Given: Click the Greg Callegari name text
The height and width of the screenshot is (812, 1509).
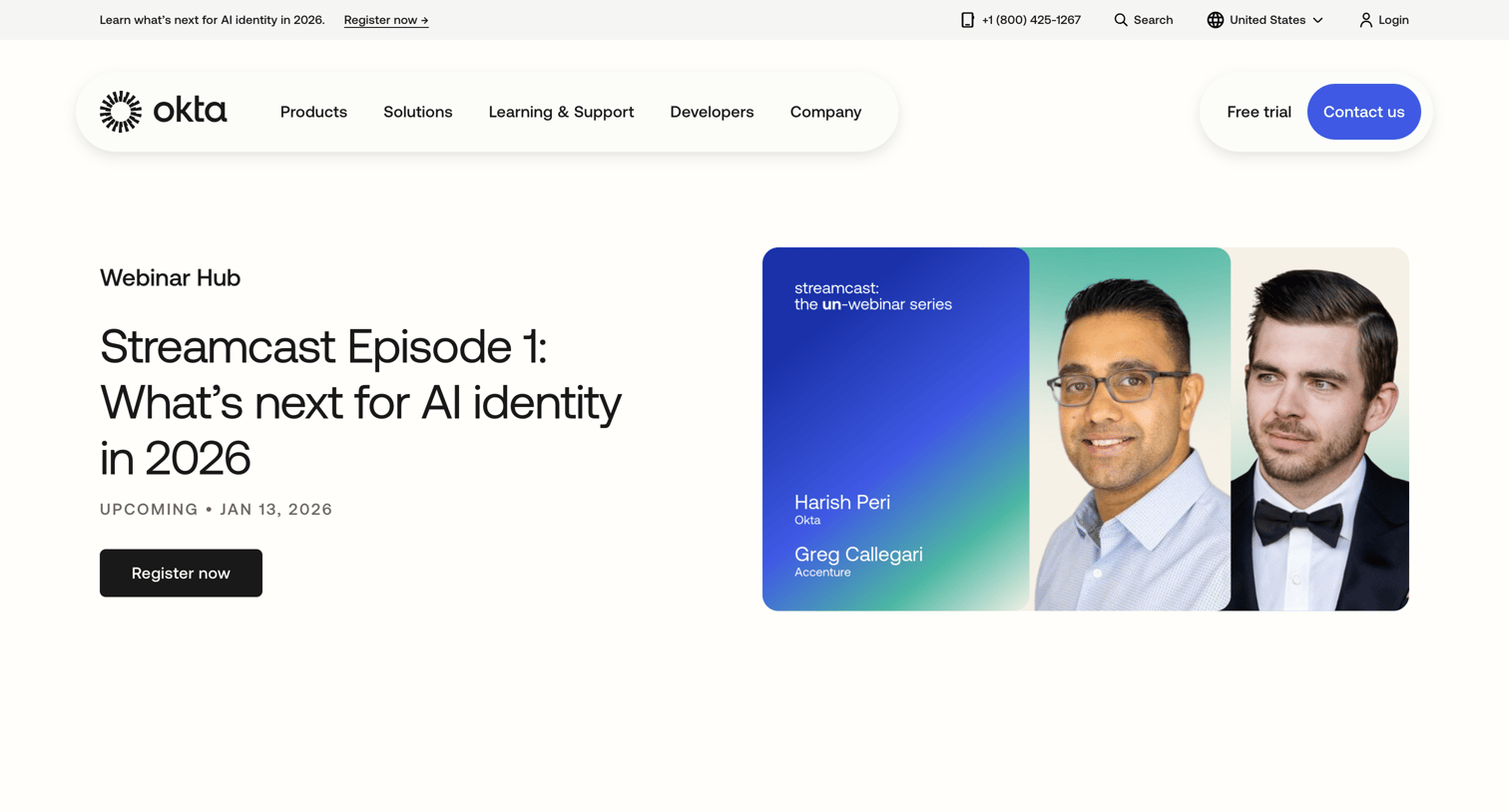Looking at the screenshot, I should click(x=858, y=555).
